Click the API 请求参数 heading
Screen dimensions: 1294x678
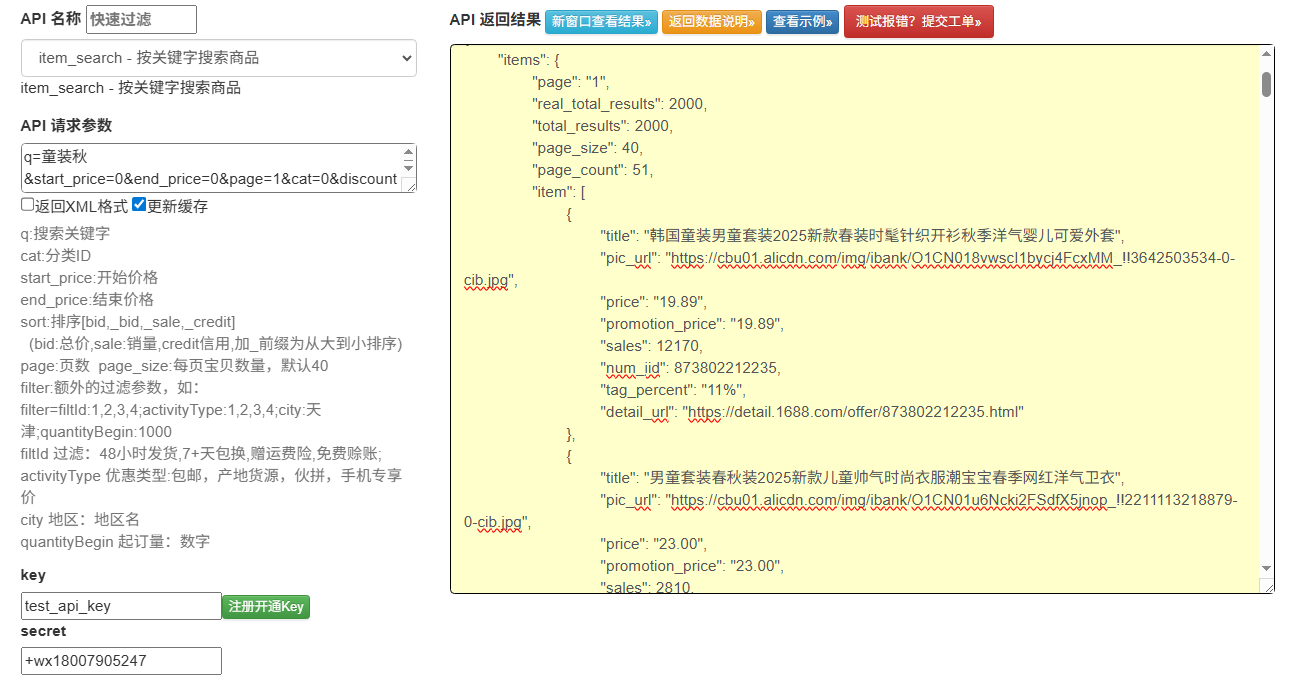(x=67, y=125)
